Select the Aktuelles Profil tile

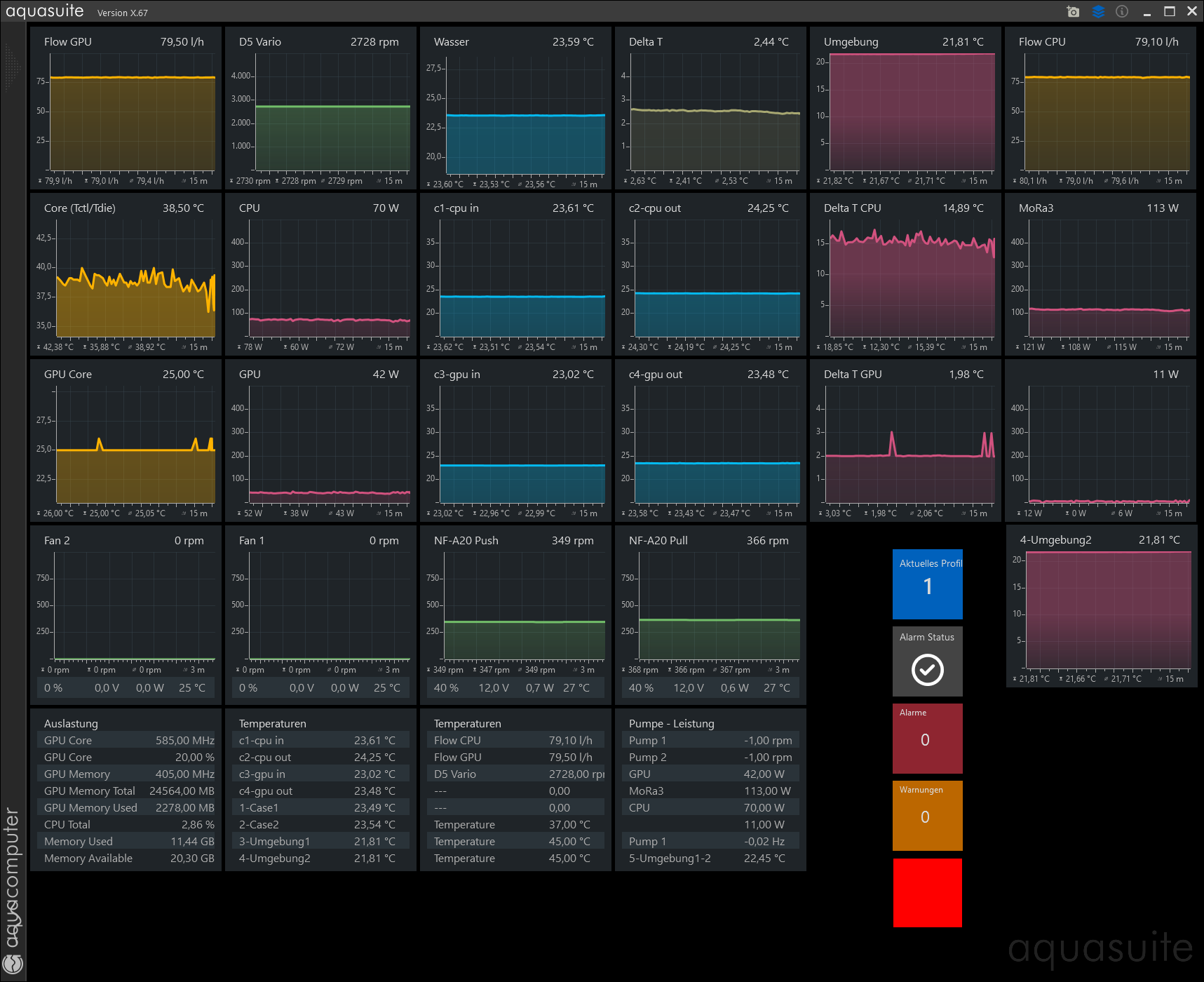point(928,584)
